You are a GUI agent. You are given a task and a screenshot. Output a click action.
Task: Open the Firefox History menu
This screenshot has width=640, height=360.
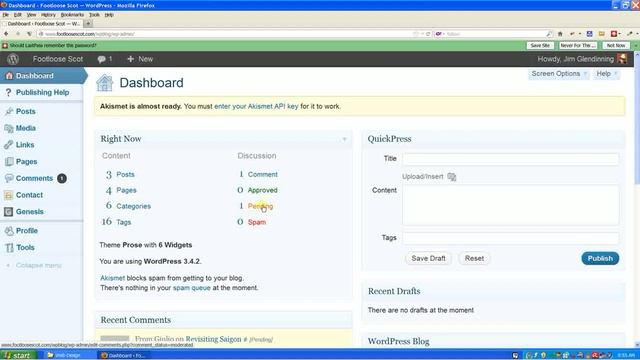(48, 15)
